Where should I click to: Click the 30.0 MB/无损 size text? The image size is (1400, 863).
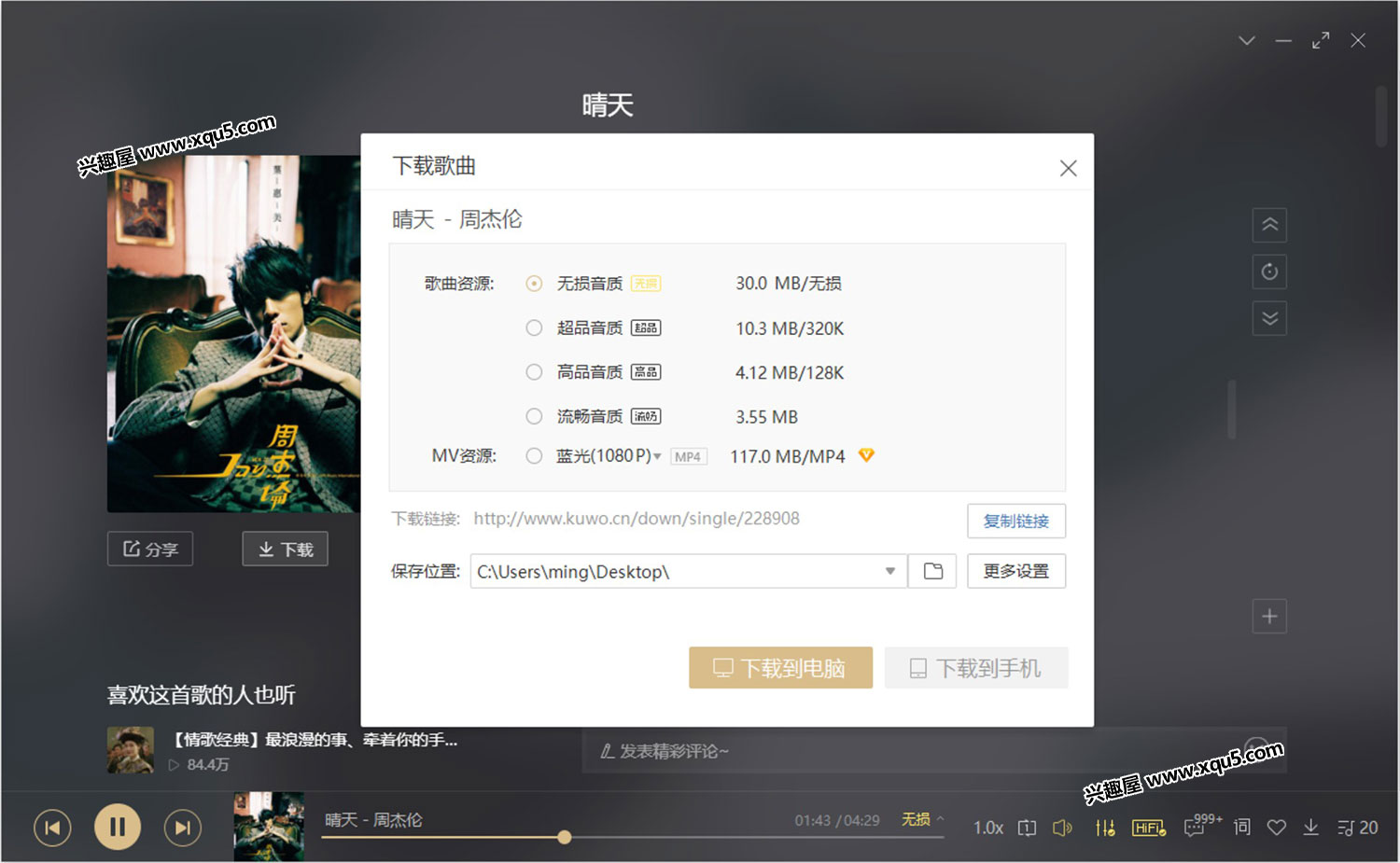coord(789,284)
